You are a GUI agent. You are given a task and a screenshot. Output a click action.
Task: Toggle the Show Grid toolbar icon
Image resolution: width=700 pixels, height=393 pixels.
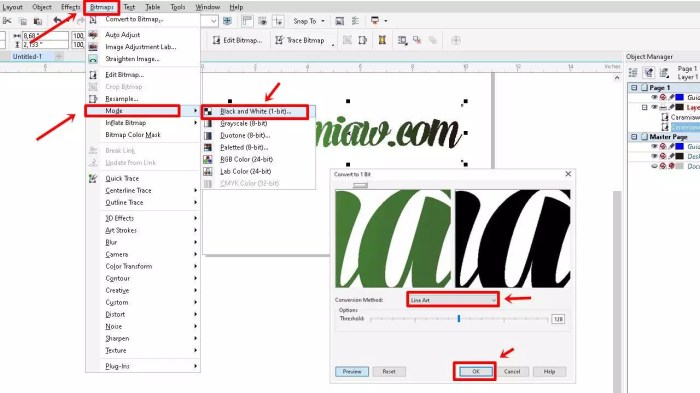262,21
